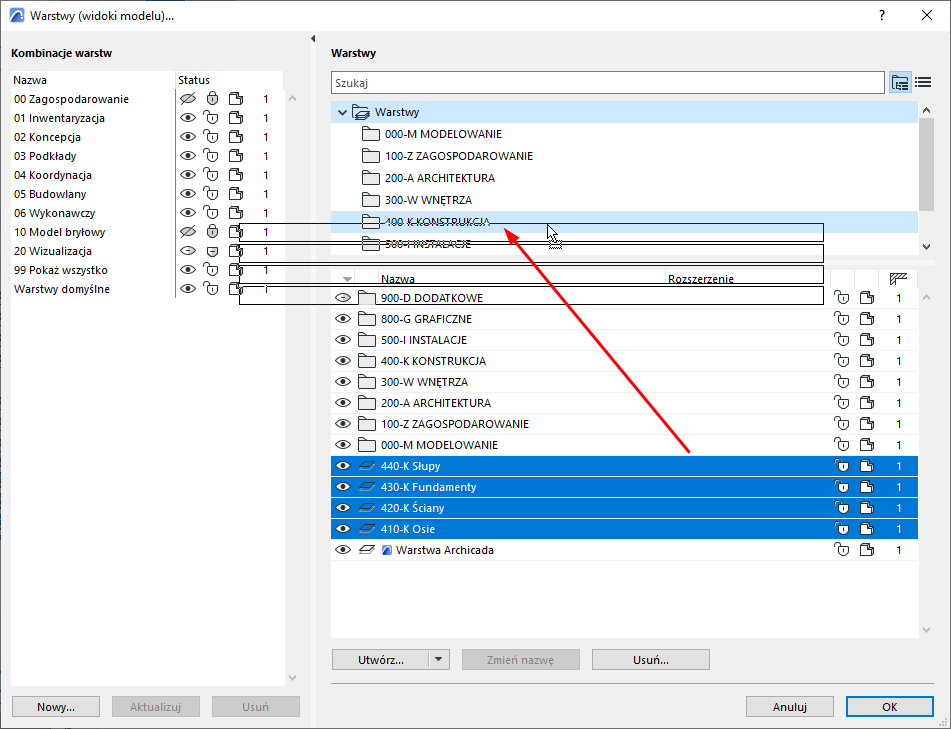Click intersection group column header icon
The width and height of the screenshot is (951, 729).
coord(898,279)
